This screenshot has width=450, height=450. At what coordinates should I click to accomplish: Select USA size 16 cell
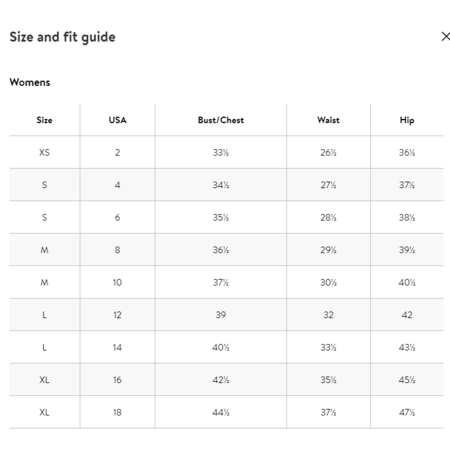tap(117, 380)
